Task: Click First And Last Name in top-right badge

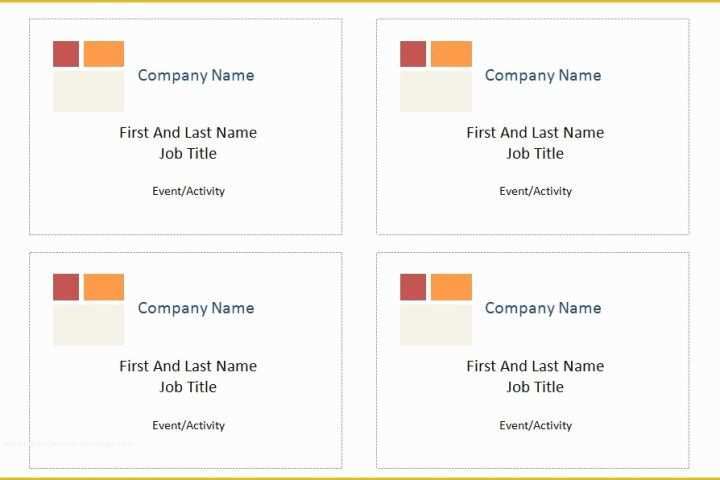Action: coord(535,132)
